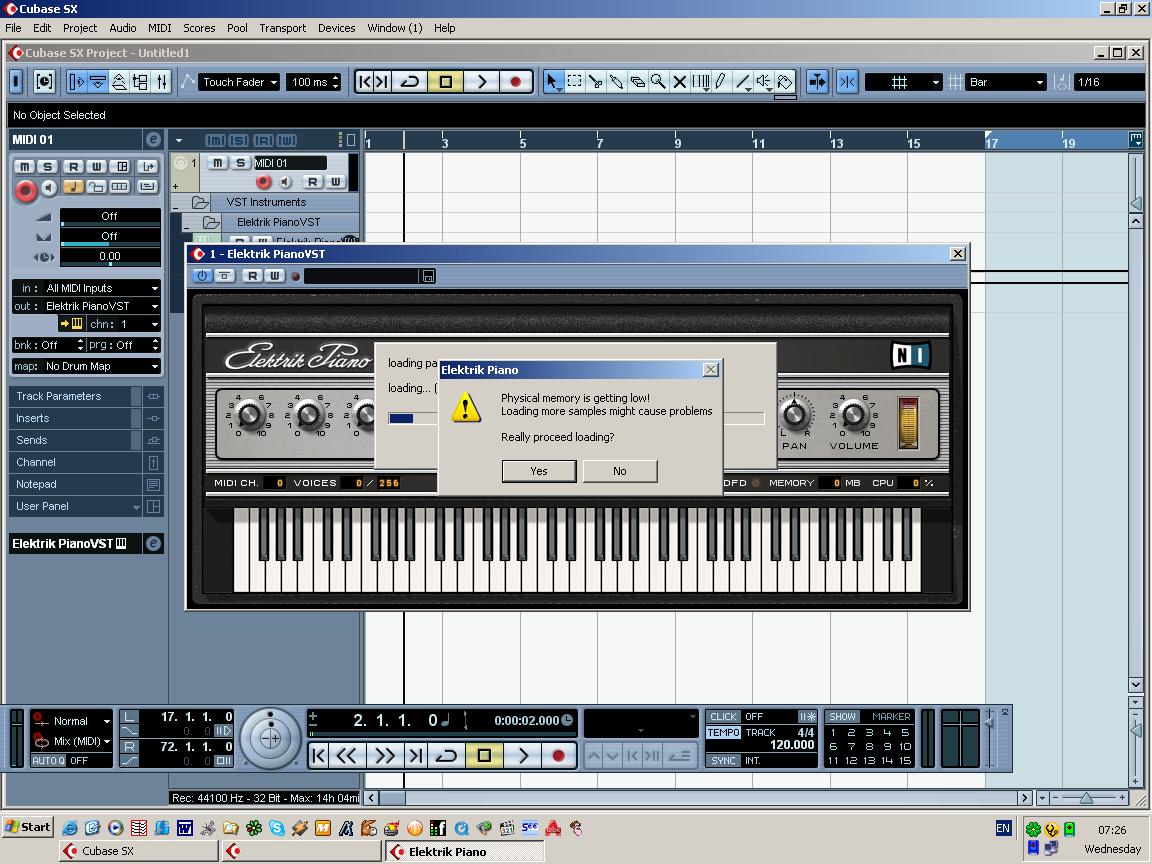The height and width of the screenshot is (864, 1152).
Task: Select the Zoom magnifier tool
Action: [658, 82]
